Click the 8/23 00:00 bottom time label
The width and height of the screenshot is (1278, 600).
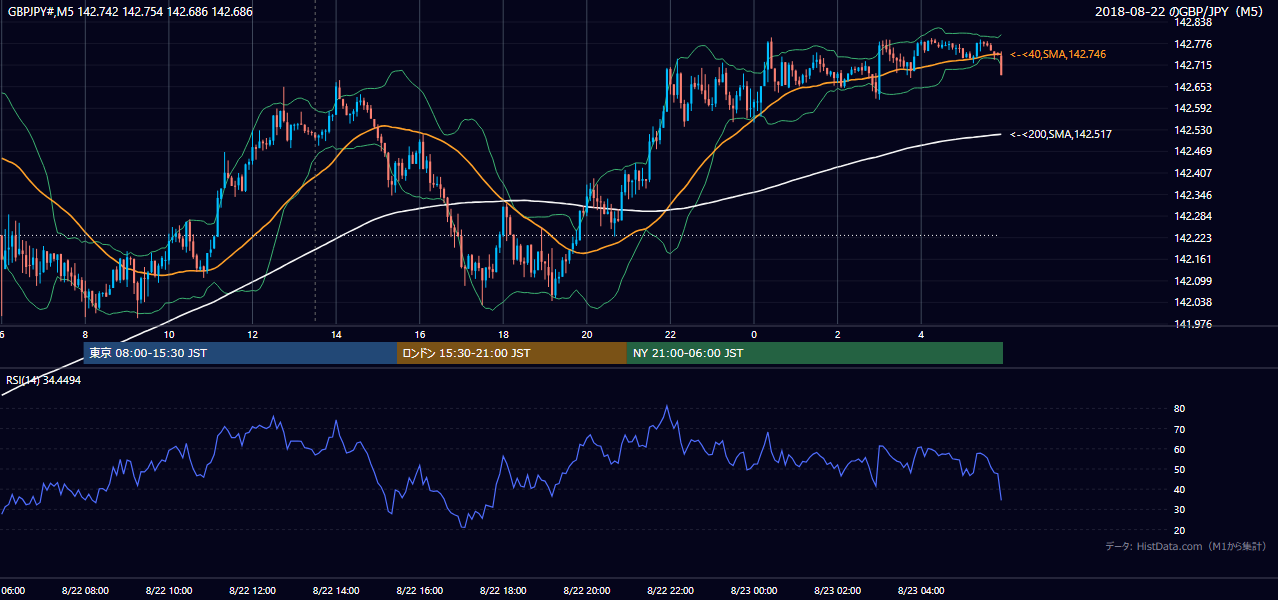click(754, 590)
